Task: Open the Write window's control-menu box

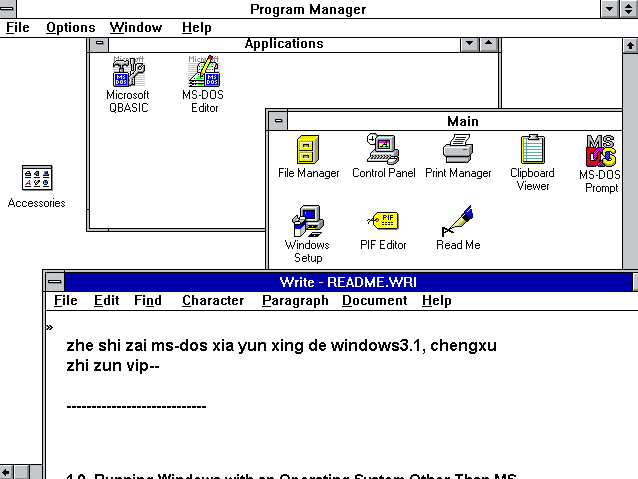Action: [54, 281]
